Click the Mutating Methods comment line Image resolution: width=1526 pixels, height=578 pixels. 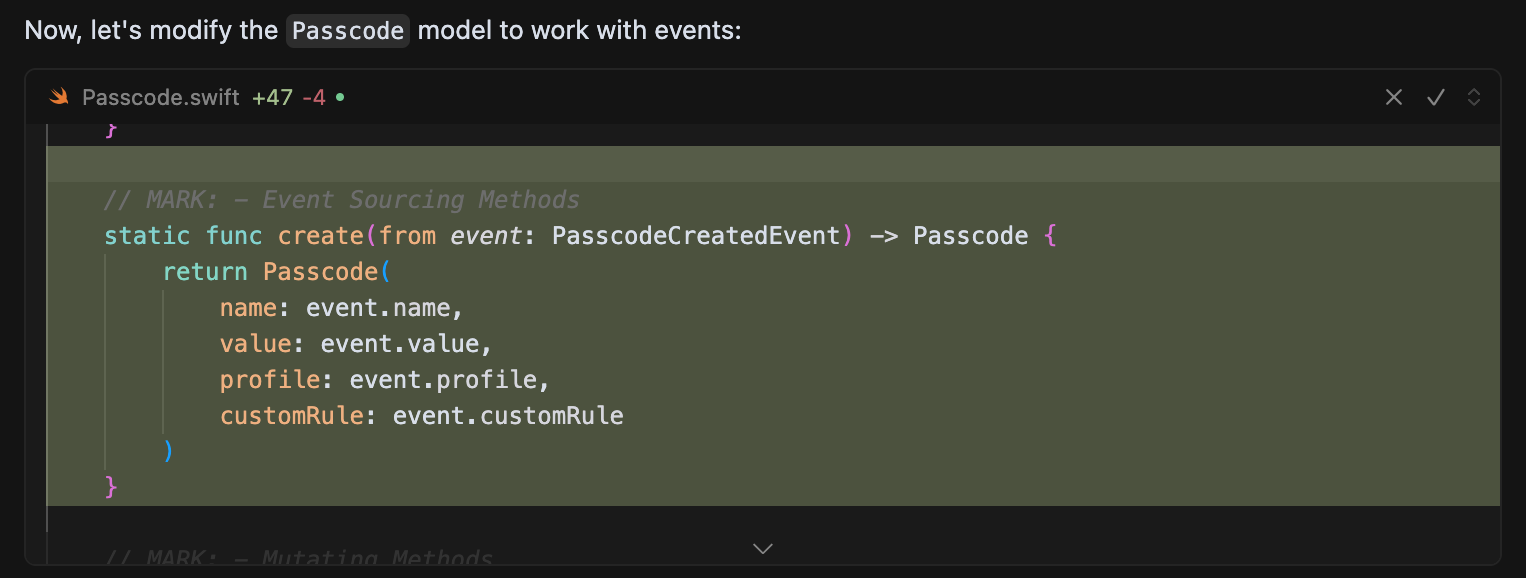click(x=298, y=558)
